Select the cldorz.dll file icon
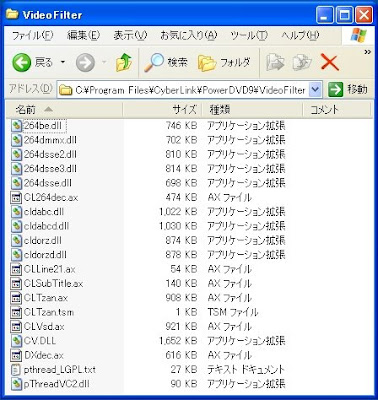The height and width of the screenshot is (400, 378). pos(16,240)
